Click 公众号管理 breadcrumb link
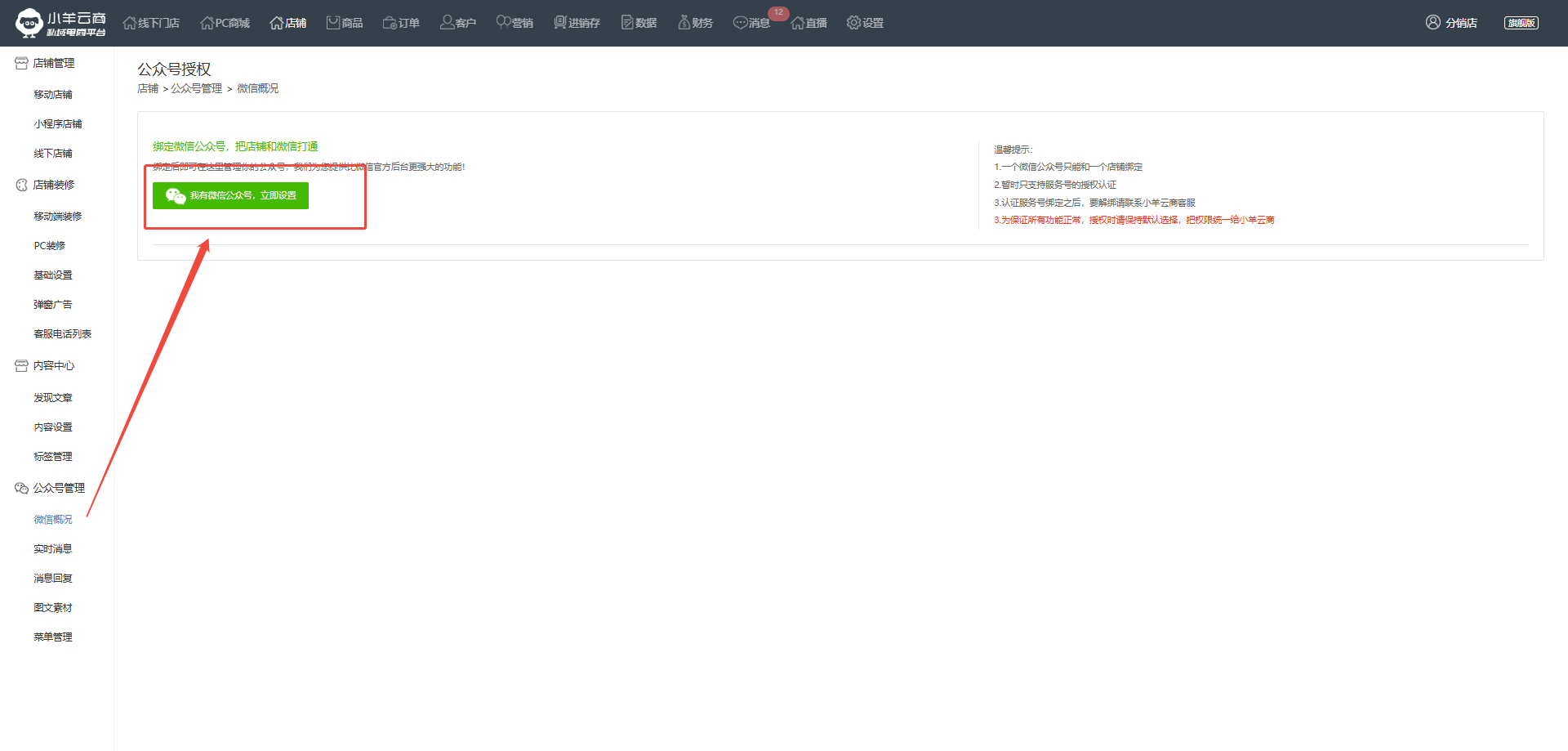The height and width of the screenshot is (751, 1568). [x=196, y=88]
